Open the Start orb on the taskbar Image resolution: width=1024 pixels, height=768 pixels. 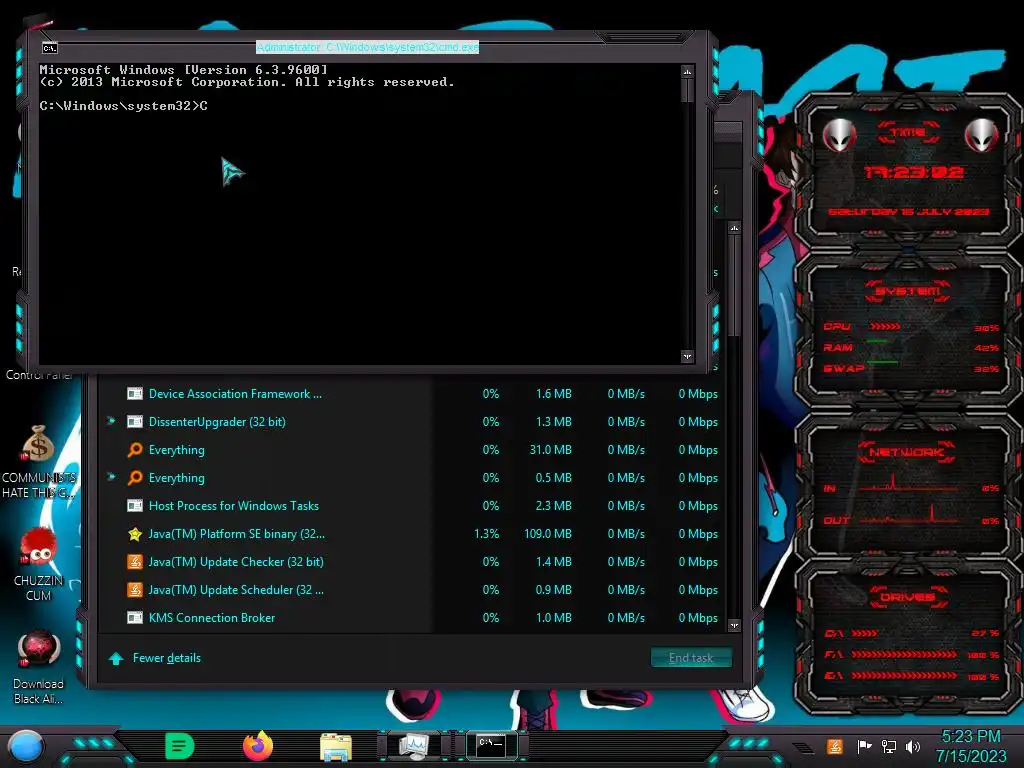click(25, 746)
